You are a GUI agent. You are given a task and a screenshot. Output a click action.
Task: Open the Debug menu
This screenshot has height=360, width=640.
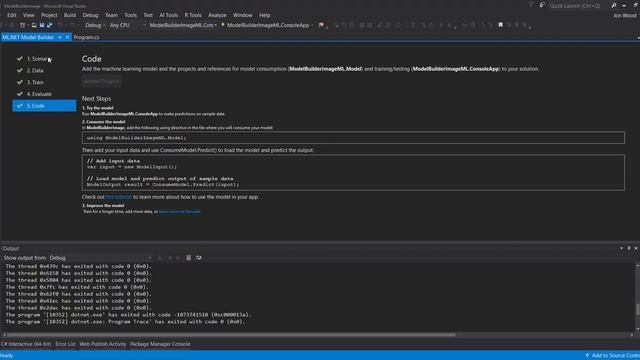90,15
